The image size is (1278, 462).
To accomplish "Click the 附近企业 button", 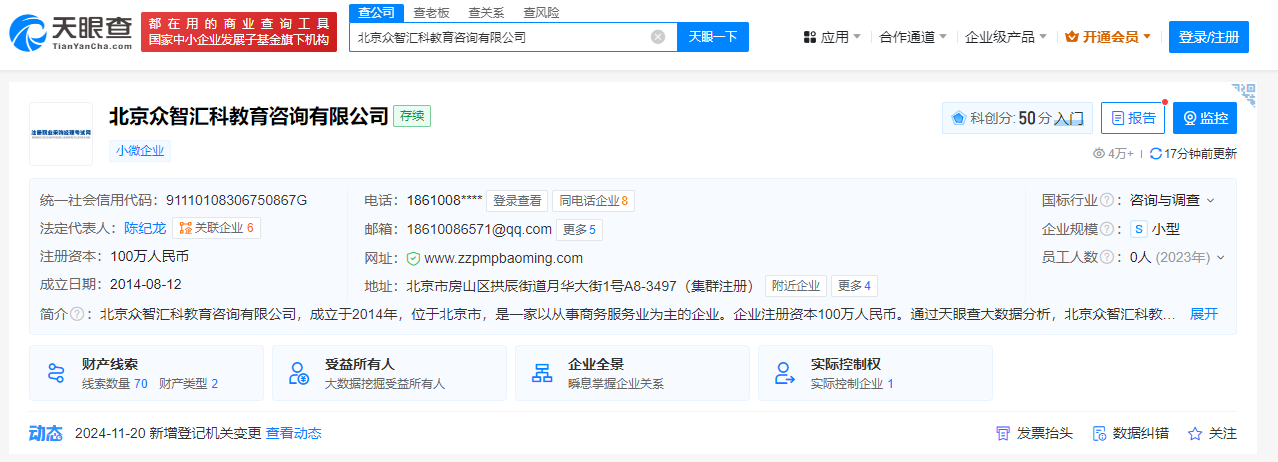I will pos(795,286).
